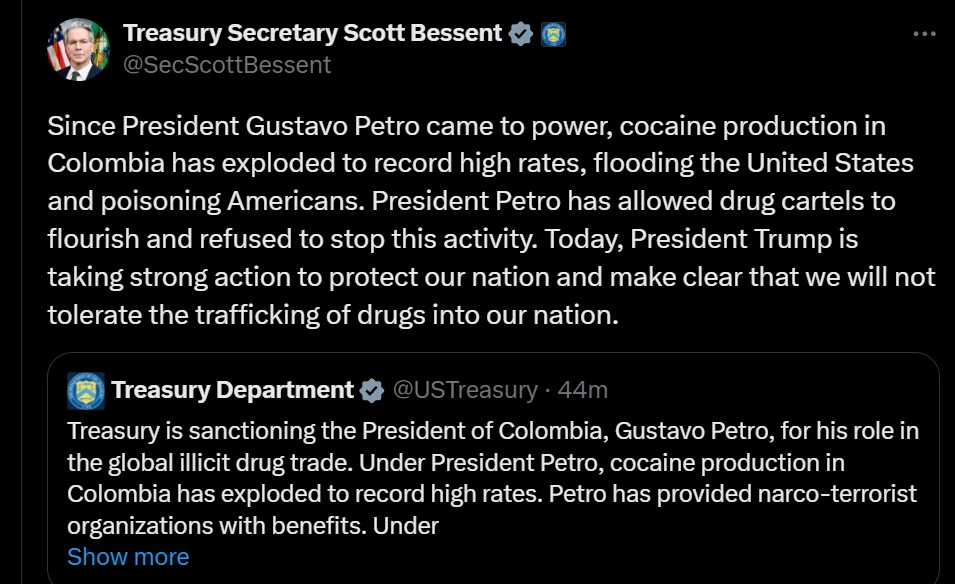Click quoted line starting "the global illicit drug trade"

pyautogui.click(x=455, y=462)
